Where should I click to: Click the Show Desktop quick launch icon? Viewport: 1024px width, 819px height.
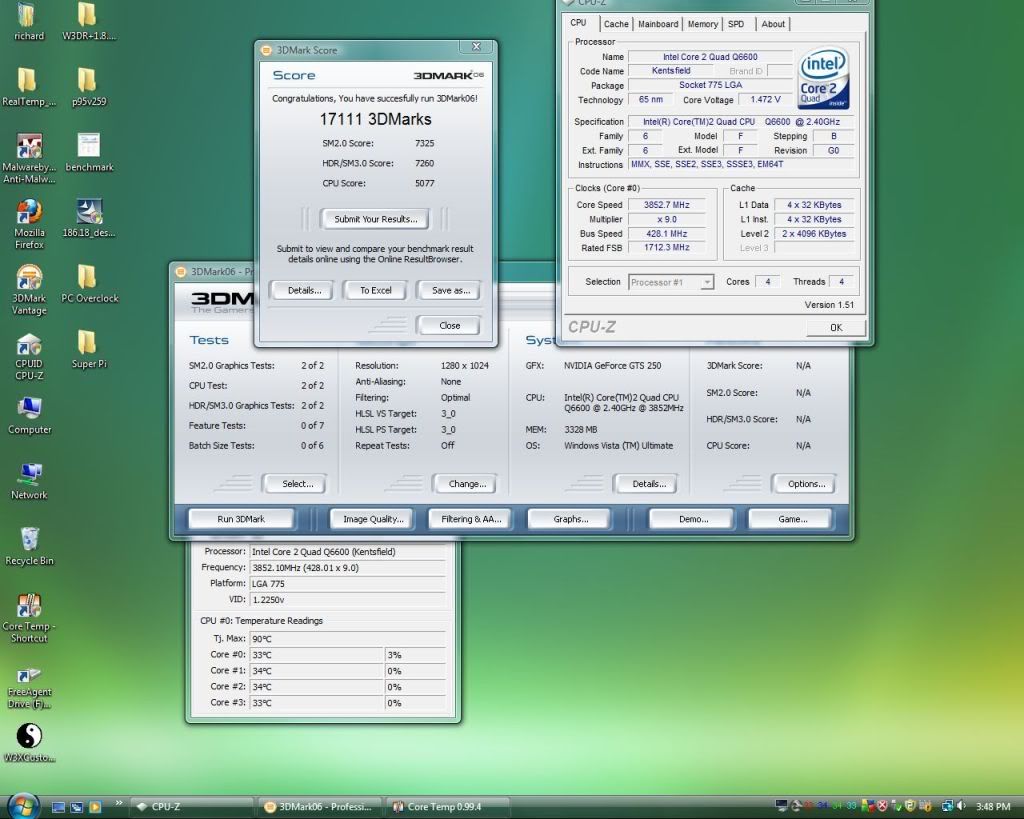[x=58, y=807]
